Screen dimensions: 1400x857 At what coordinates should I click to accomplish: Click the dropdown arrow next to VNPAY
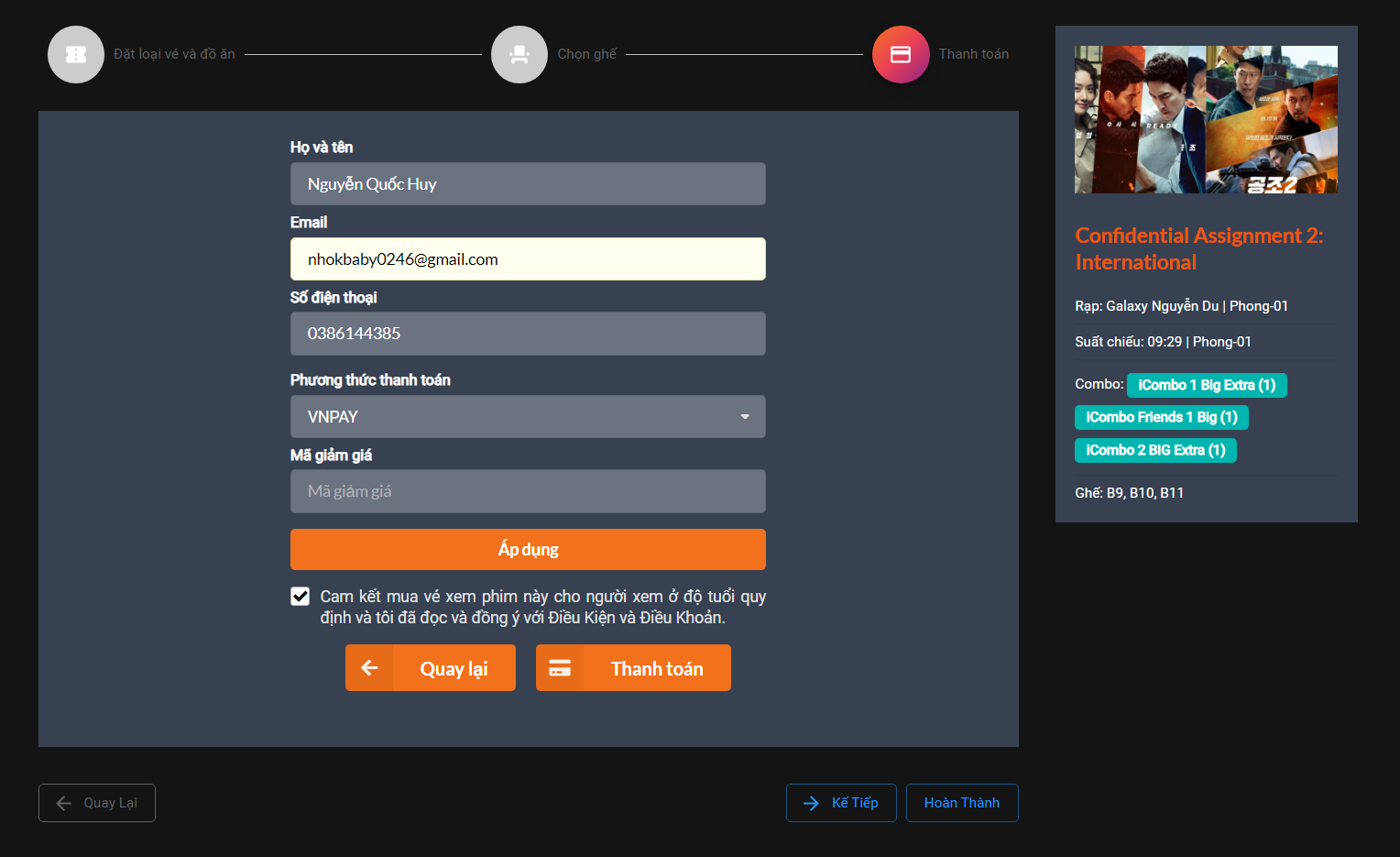point(745,416)
